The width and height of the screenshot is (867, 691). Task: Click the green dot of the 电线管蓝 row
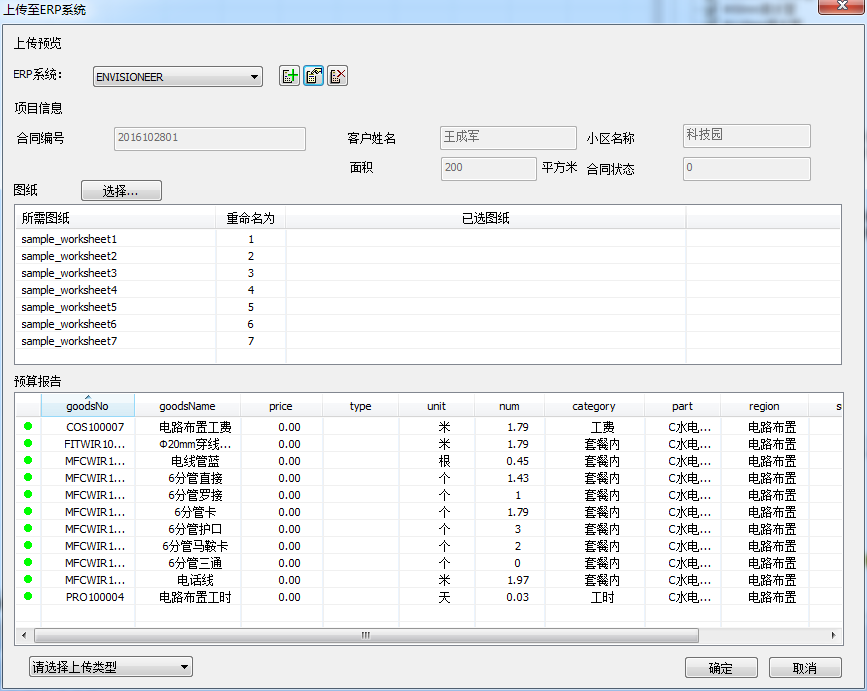coord(28,460)
